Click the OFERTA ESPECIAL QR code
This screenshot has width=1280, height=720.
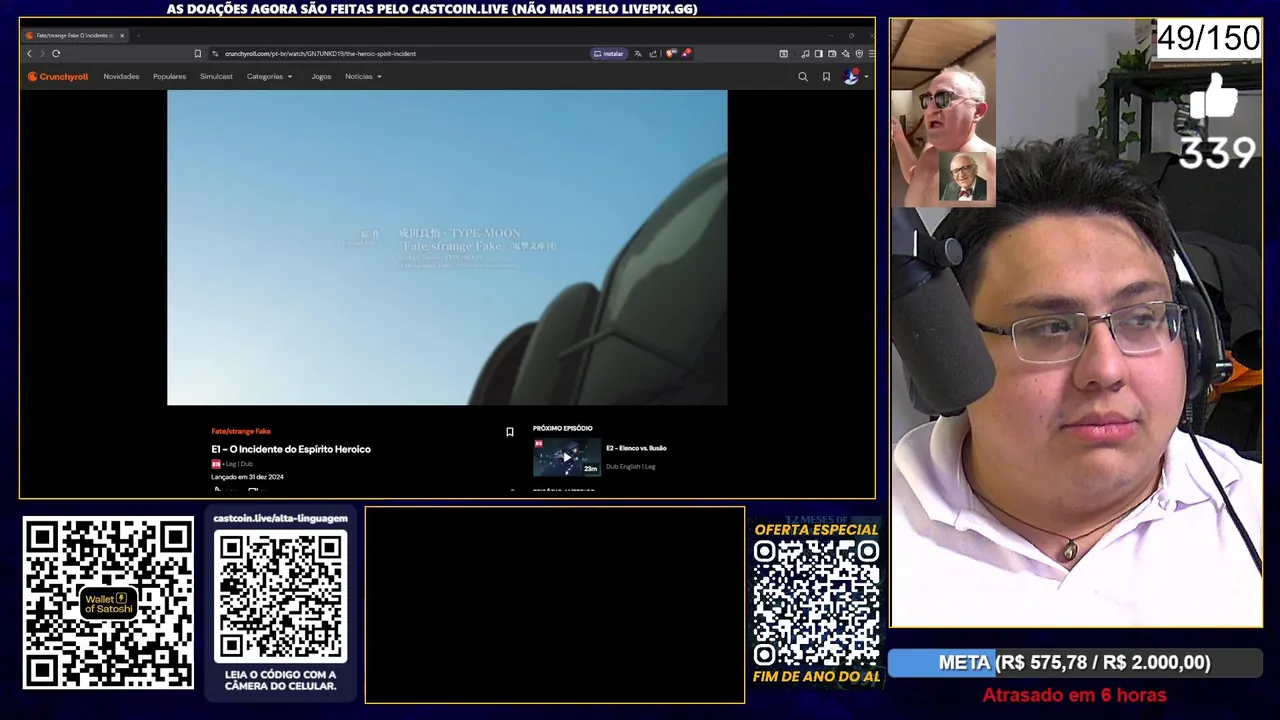816,603
